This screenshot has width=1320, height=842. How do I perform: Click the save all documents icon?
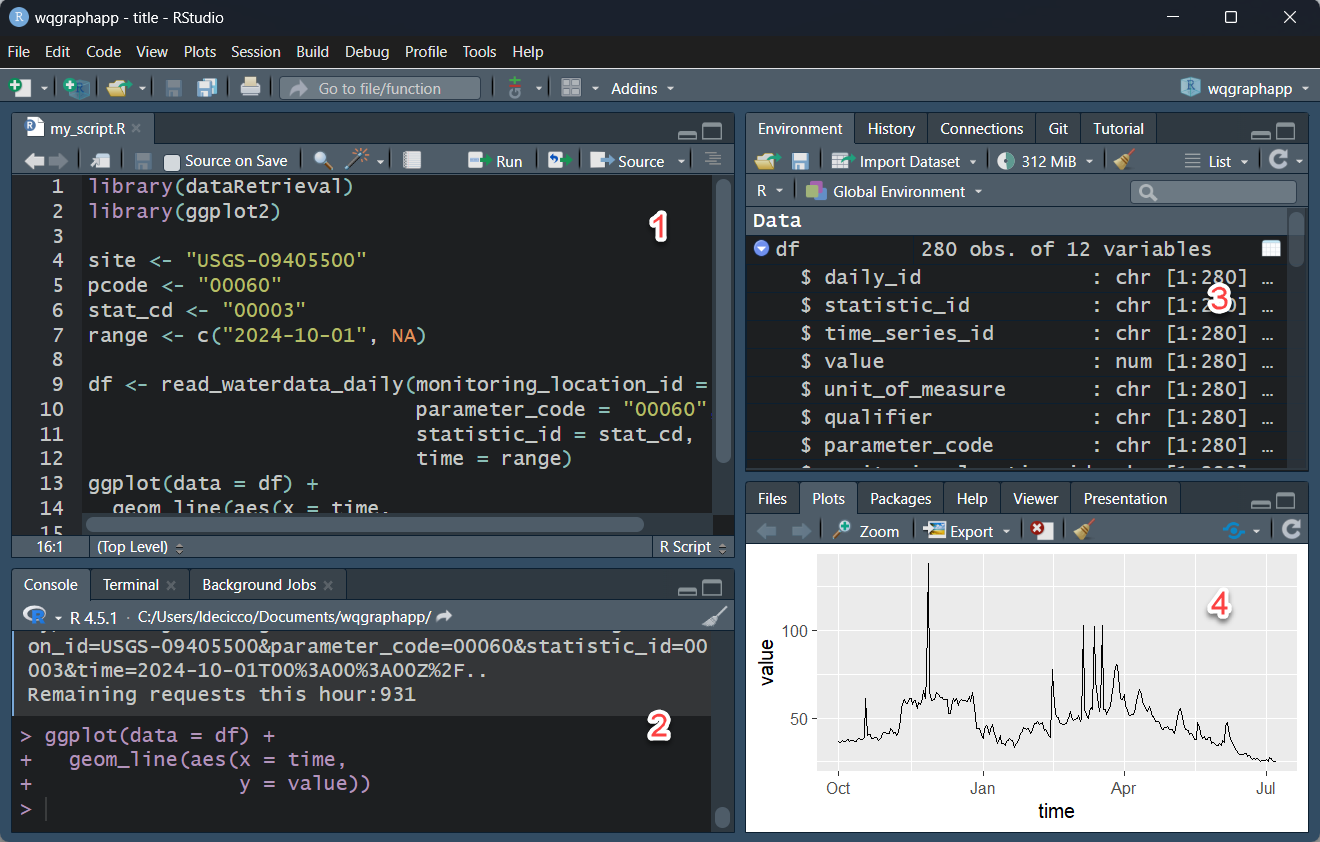207,88
